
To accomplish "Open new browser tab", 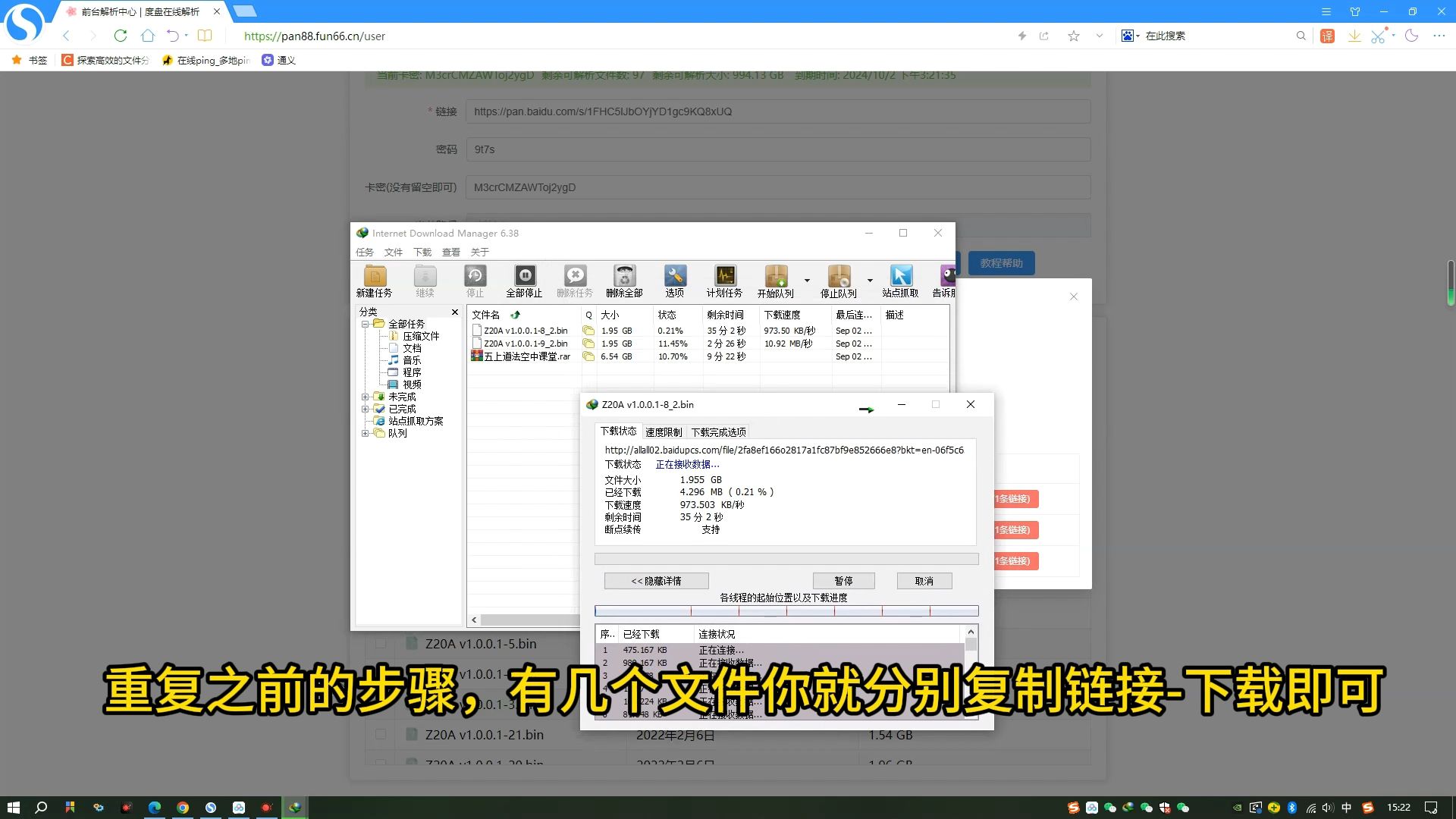I will [244, 11].
